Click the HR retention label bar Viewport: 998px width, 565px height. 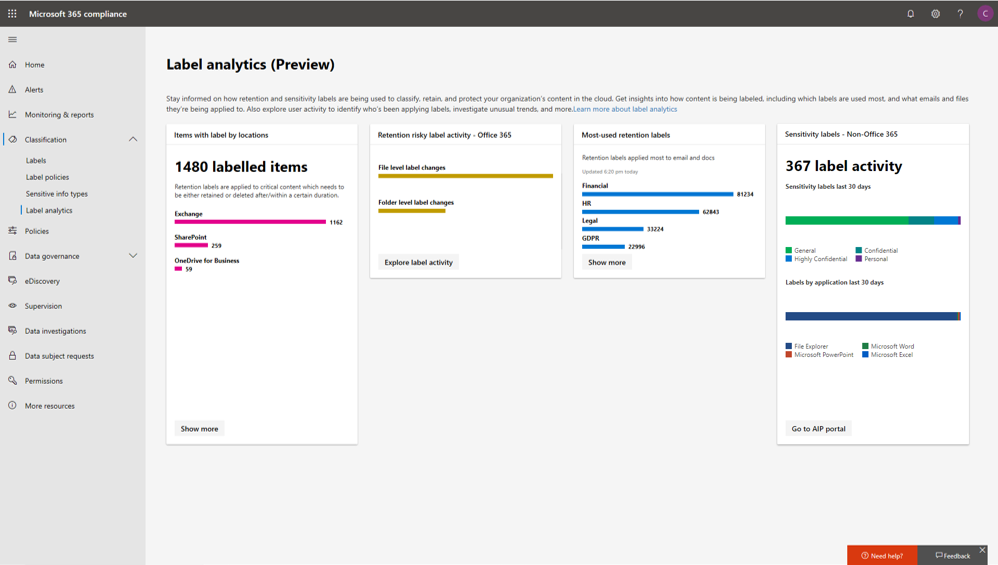[x=640, y=212]
